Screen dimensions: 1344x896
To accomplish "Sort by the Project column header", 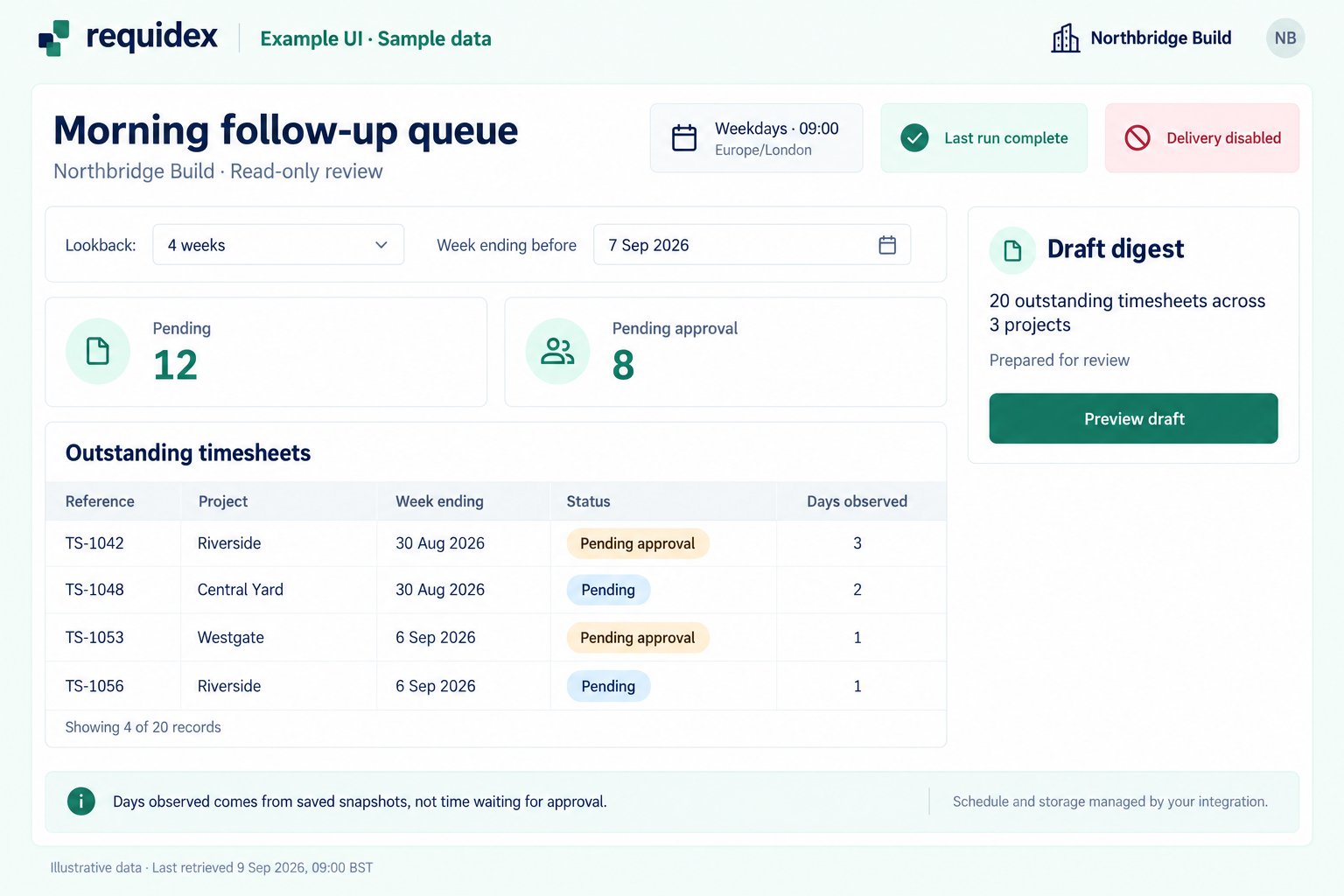I will pos(223,501).
